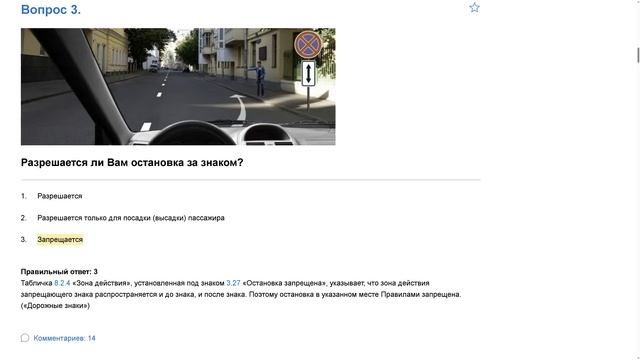
Task: Open the road situation photo
Action: pos(178,87)
